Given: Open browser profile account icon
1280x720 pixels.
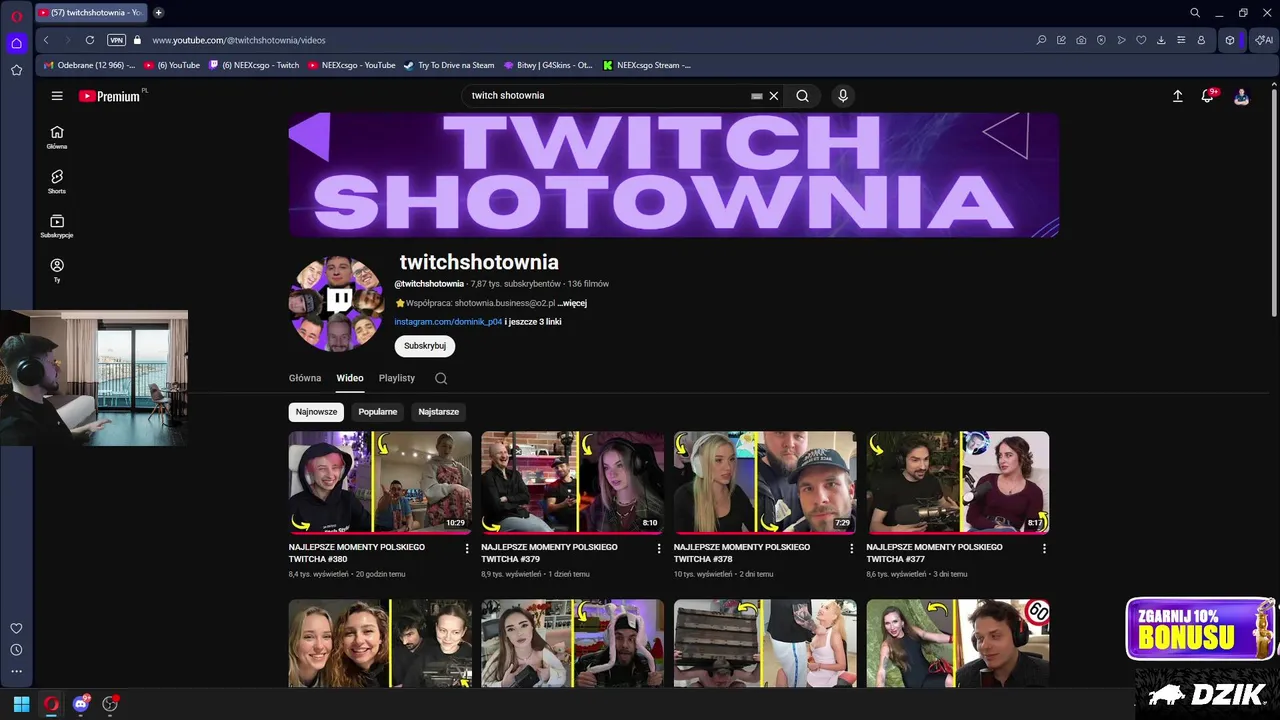Looking at the screenshot, I should pos(1201,40).
